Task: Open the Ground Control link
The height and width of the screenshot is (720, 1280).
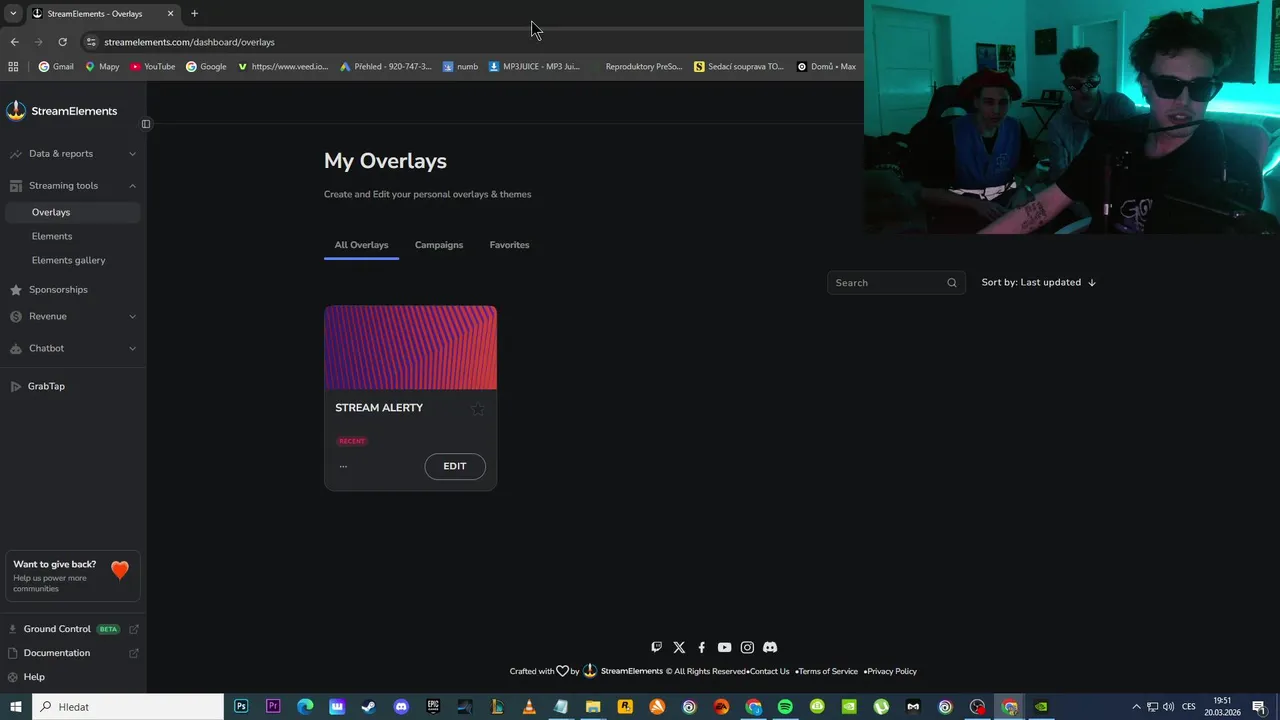Action: tap(57, 629)
